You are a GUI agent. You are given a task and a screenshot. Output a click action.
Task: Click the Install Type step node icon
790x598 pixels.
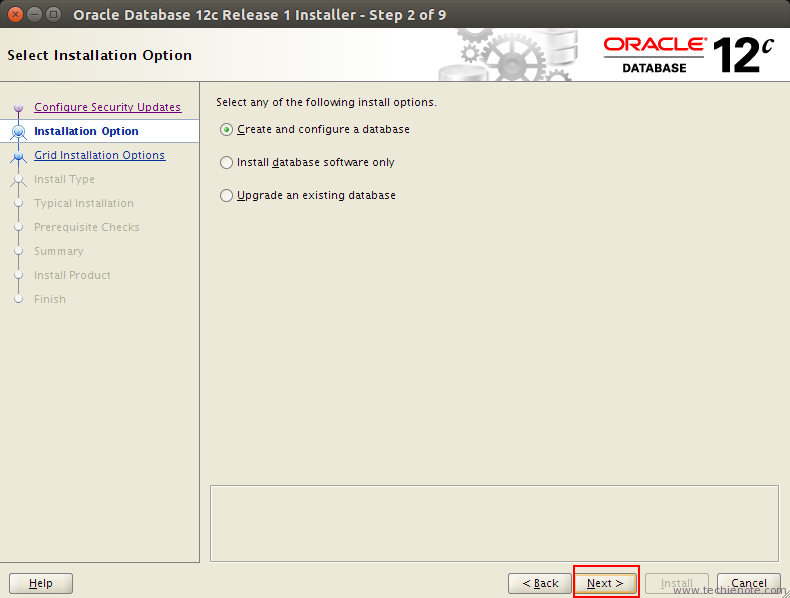tap(19, 179)
